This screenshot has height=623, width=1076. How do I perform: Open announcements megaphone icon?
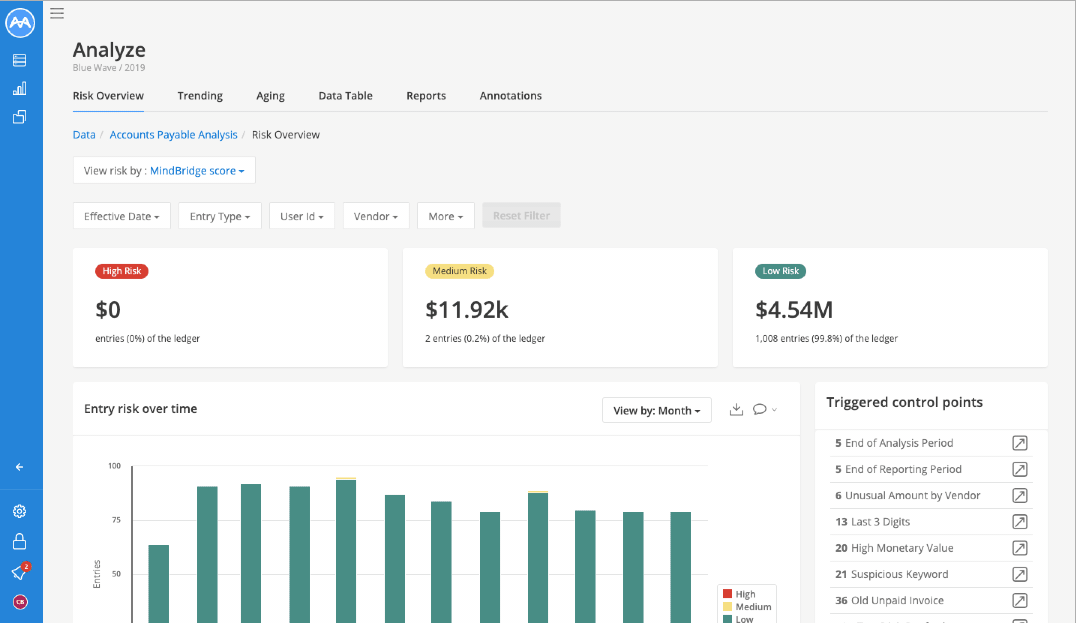(20, 572)
